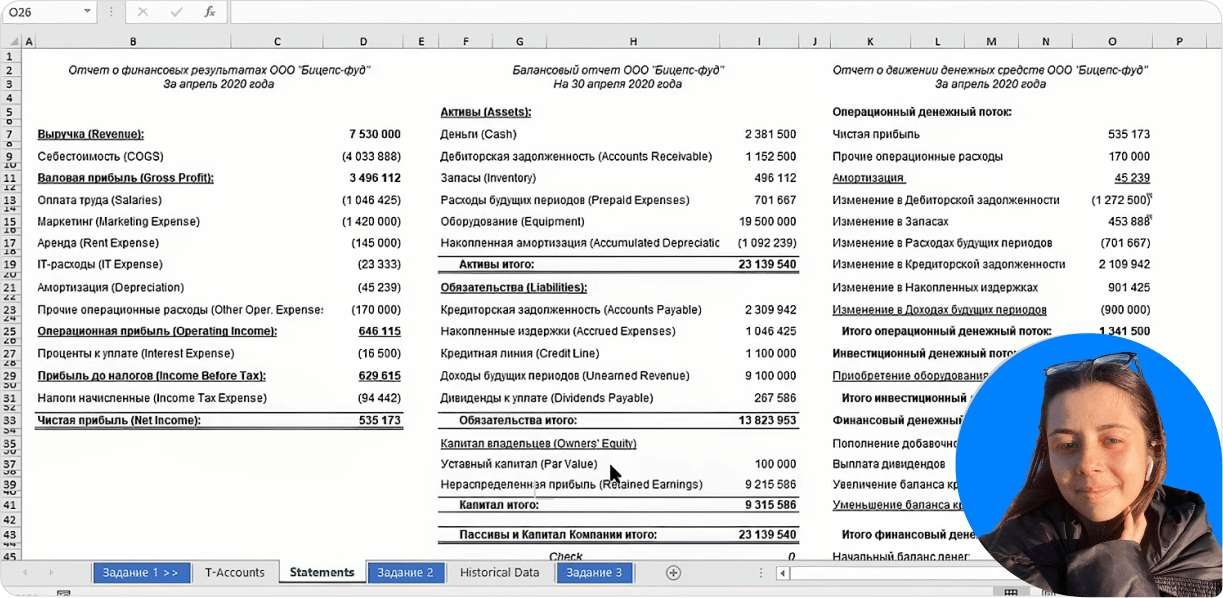The width and height of the screenshot is (1223, 598).
Task: Select the gross profit value 3 496 112
Action: 374,178
